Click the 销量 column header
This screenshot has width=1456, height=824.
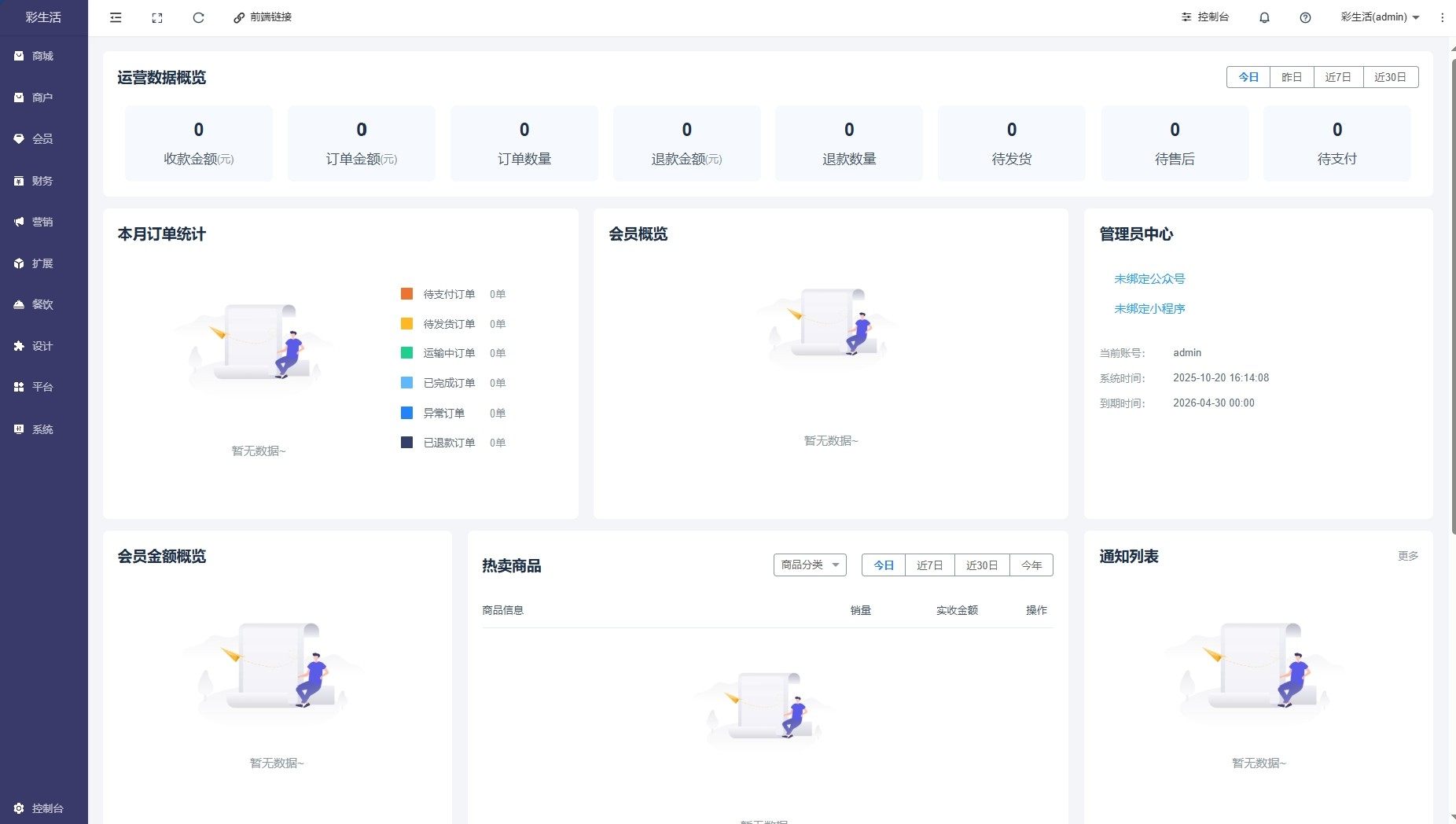pos(861,610)
